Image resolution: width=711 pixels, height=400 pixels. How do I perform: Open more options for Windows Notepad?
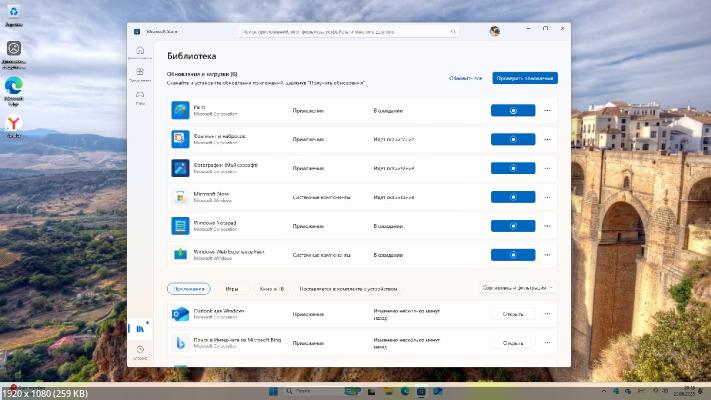tap(547, 226)
